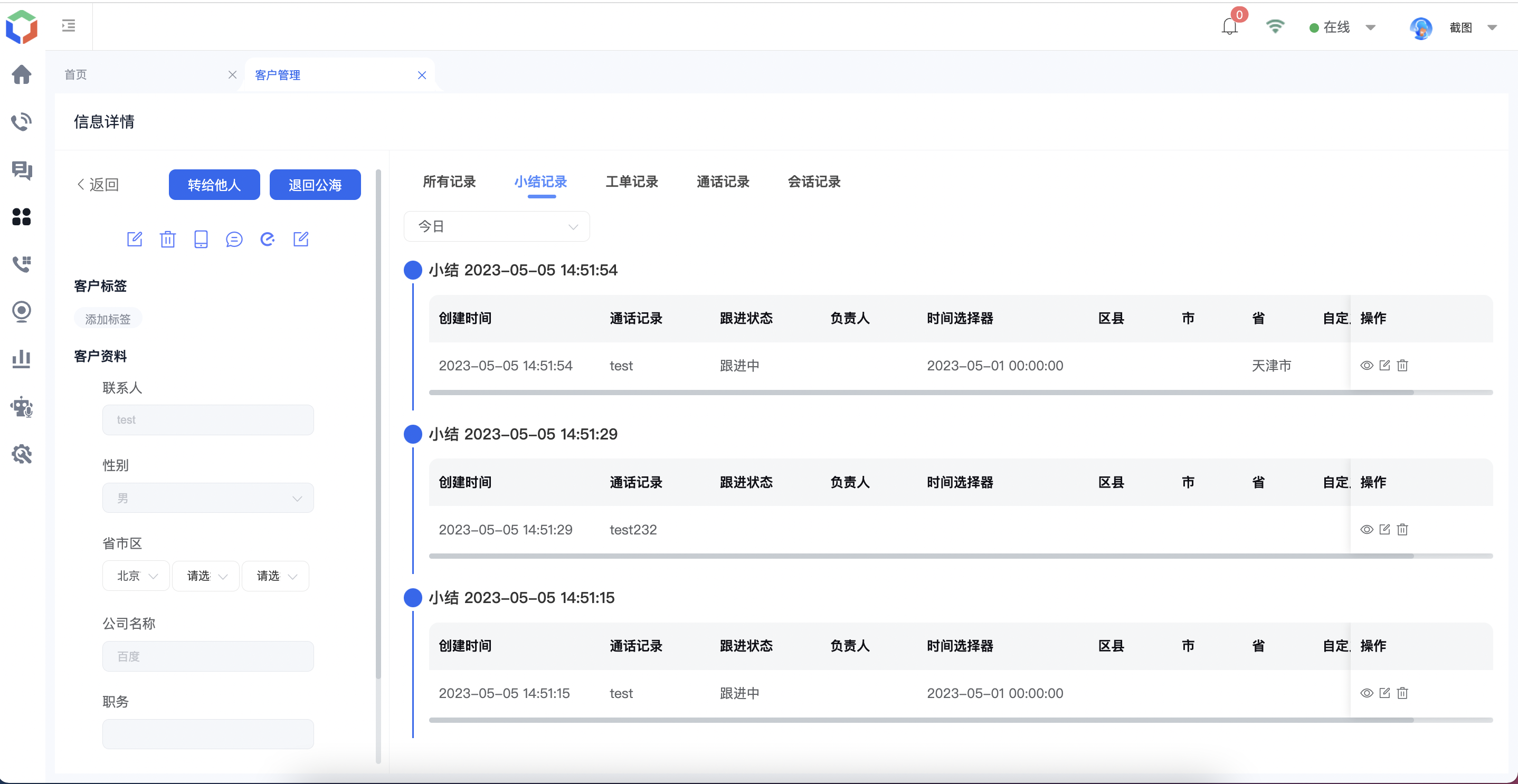Screen dimensions: 1518x784
Task: Click the app logo in the sidebar
Action: pyautogui.click(x=22, y=26)
